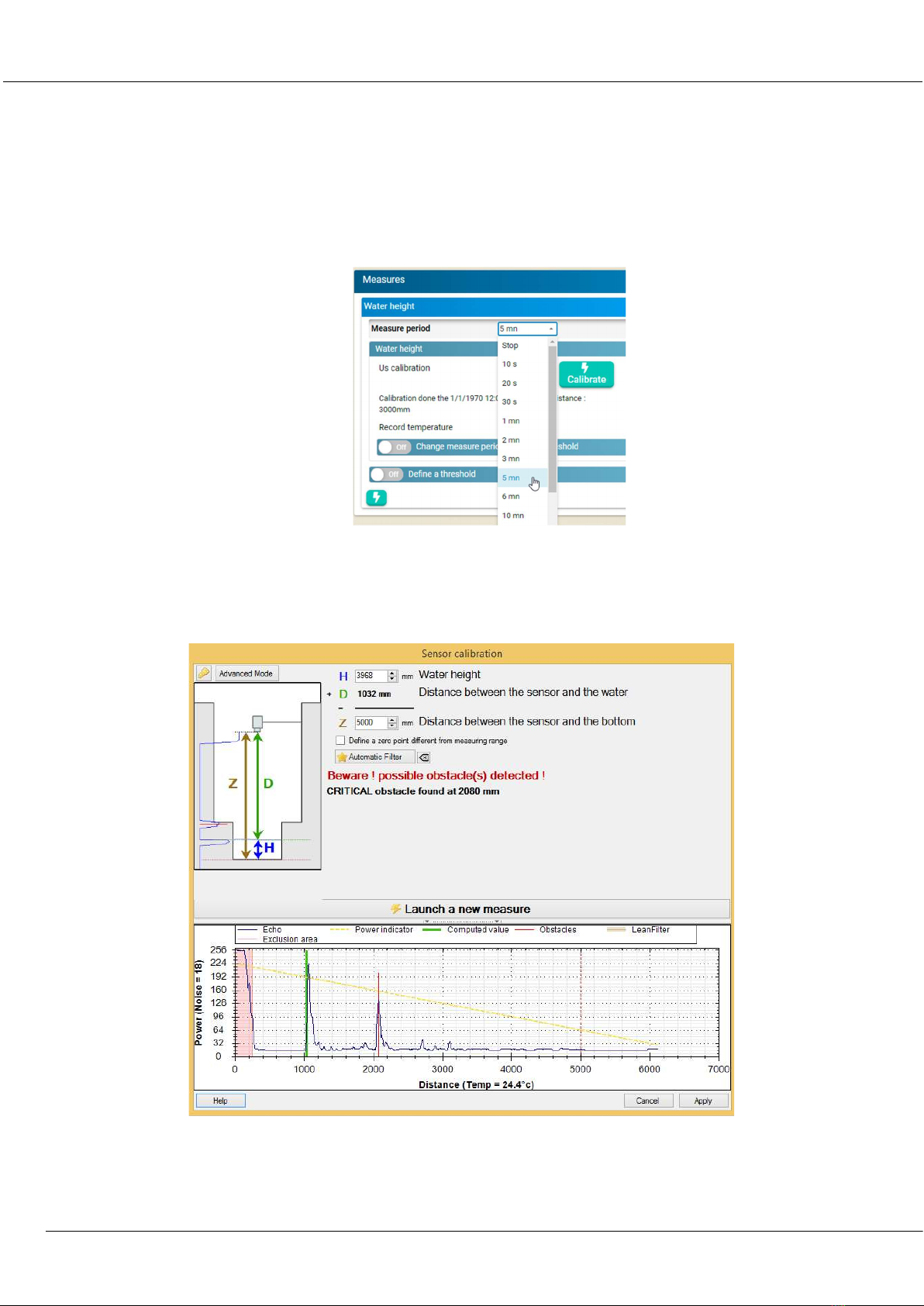This screenshot has height=1306, width=924.
Task: Click the sensor calibration well diagram
Action: coord(257,776)
